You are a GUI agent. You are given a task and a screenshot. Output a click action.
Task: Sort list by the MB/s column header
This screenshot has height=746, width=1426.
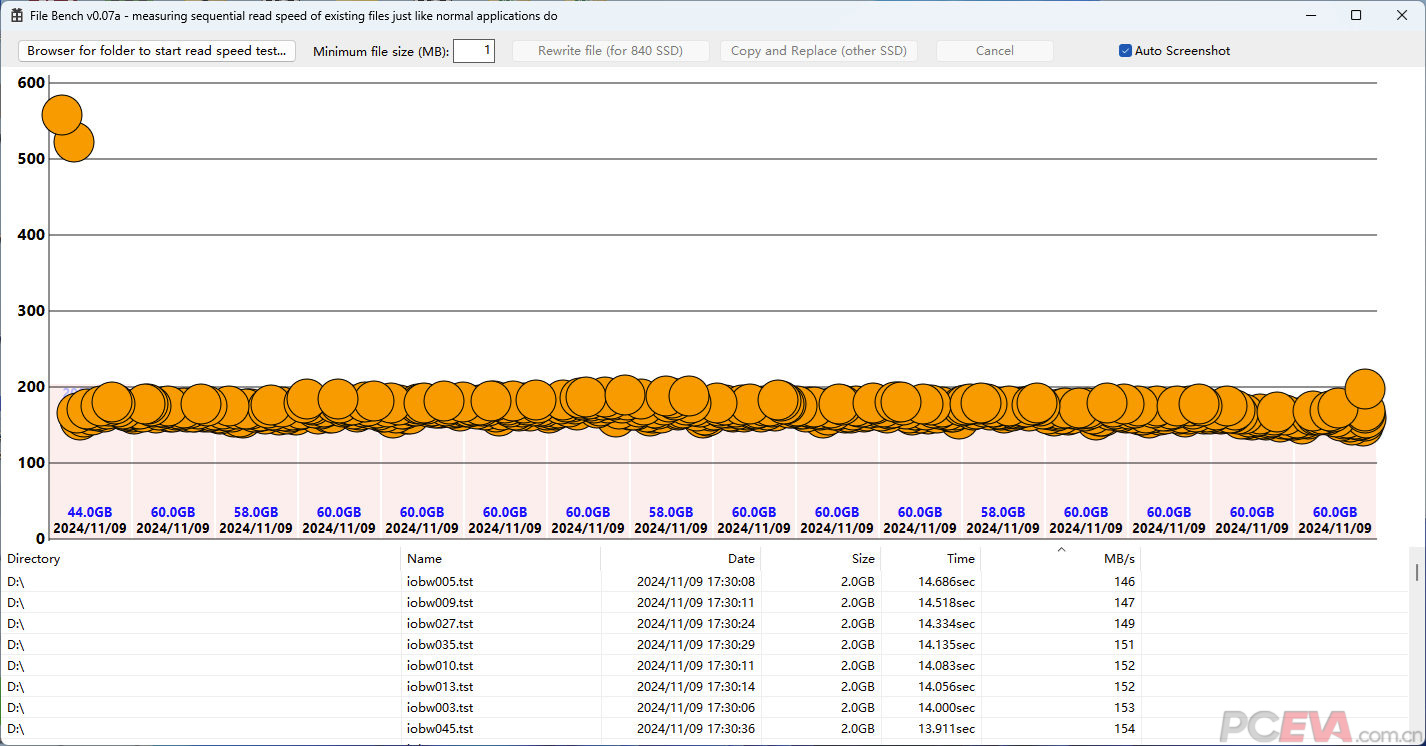click(x=1060, y=559)
